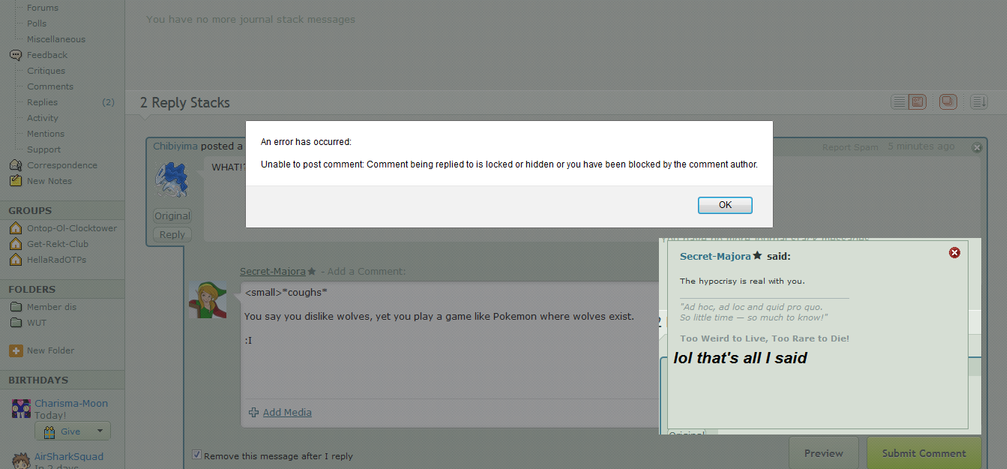Screen dimensions: 1007x469
Task: Click Chibiyima's avatar thumbnail
Action: coord(172,180)
